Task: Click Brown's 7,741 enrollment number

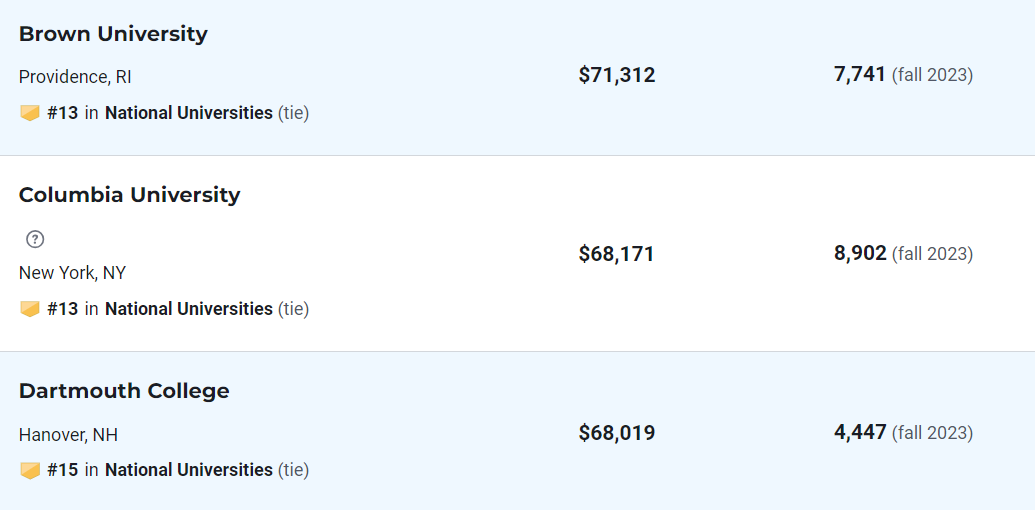Action: 859,75
